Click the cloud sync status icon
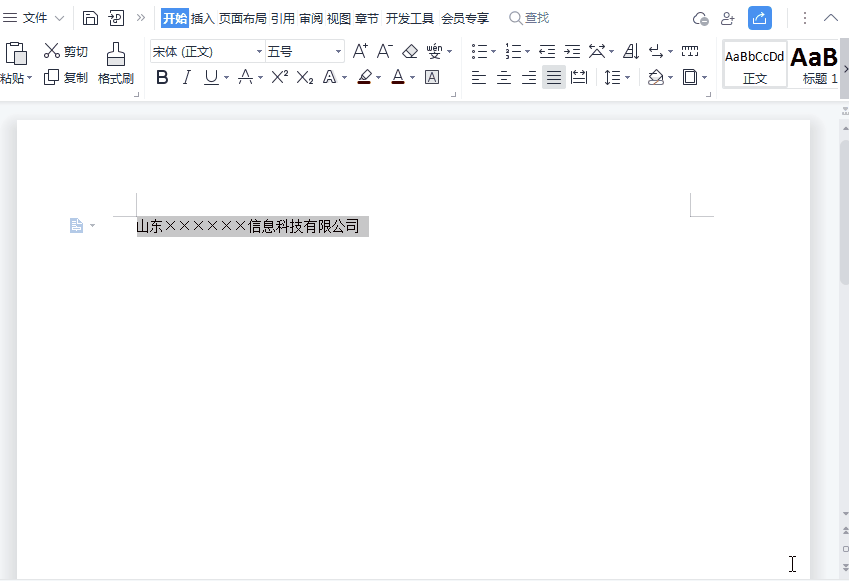Screen dimensions: 849x581 tap(701, 18)
